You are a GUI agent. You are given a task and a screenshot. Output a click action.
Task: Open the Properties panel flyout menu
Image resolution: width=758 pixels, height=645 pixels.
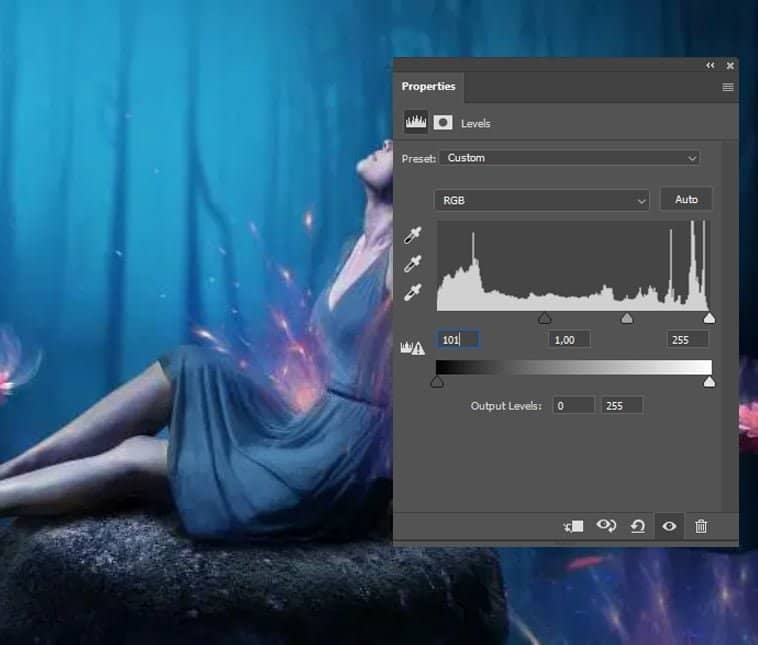click(727, 87)
